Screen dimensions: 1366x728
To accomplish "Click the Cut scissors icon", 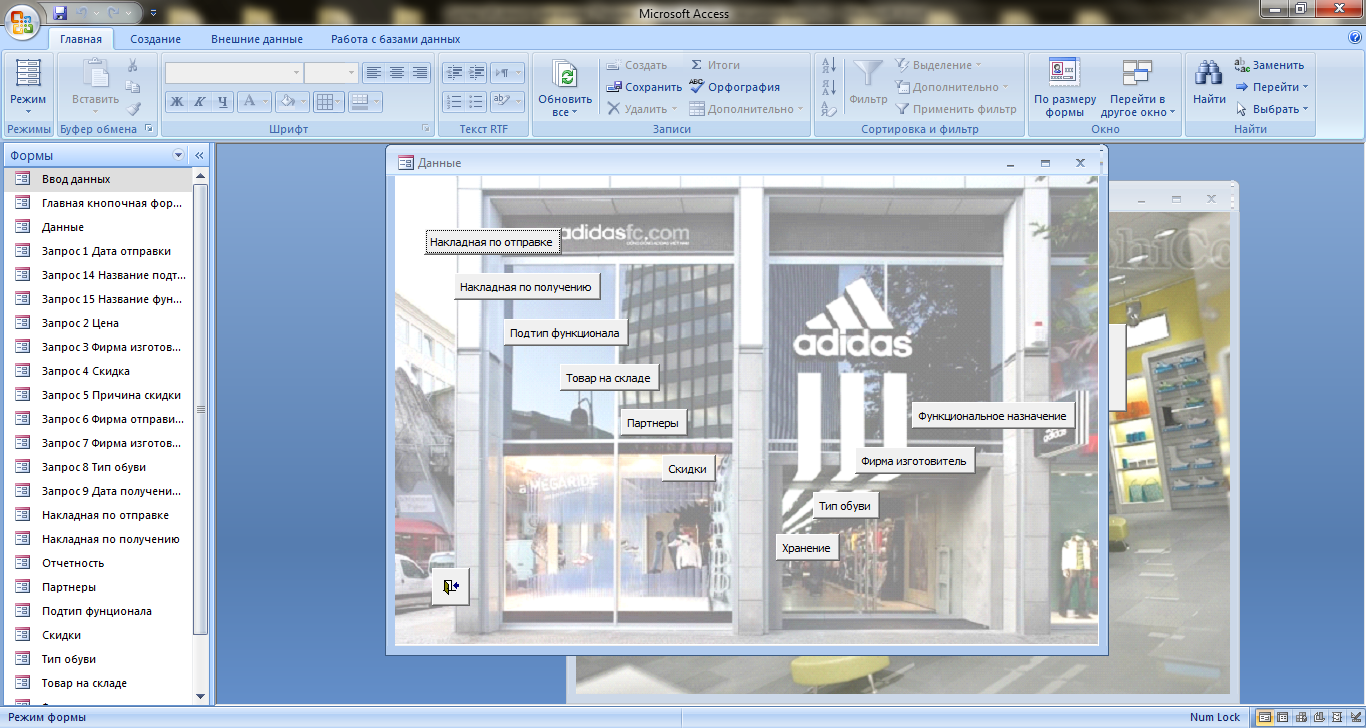I will click(133, 65).
